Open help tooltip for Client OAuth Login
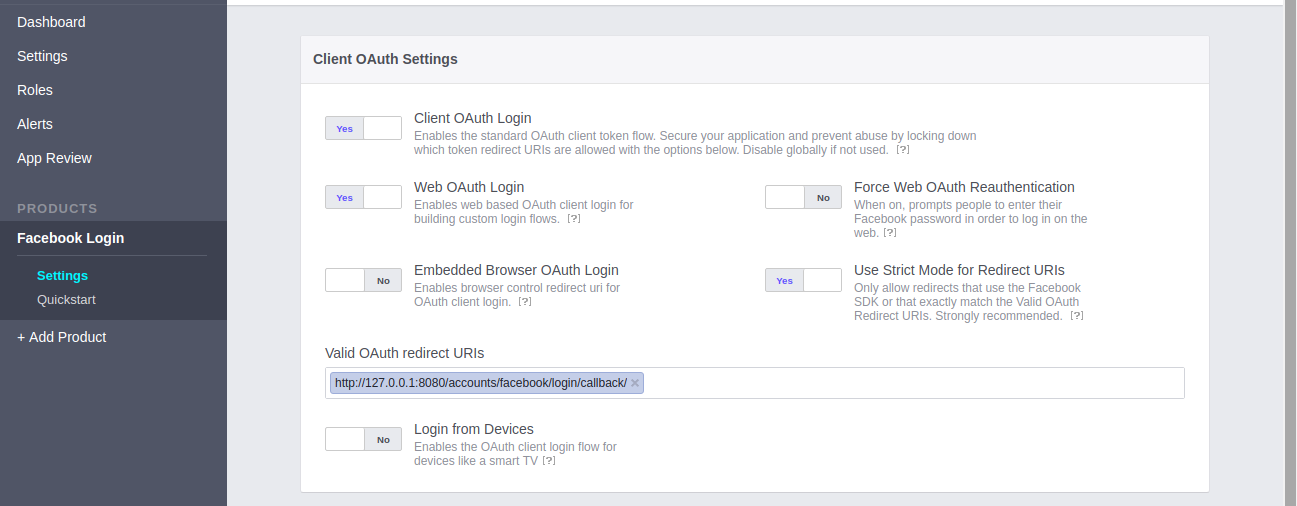Screen dimensions: 1297x506 pos(902,150)
